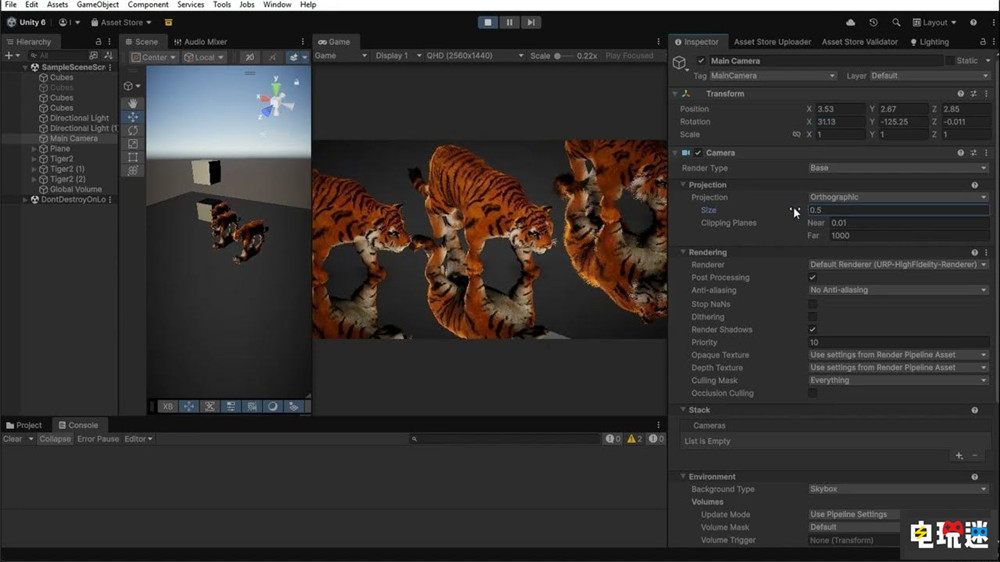This screenshot has width=1000, height=562.
Task: Add a camera with Stack plus button
Action: pos(959,455)
